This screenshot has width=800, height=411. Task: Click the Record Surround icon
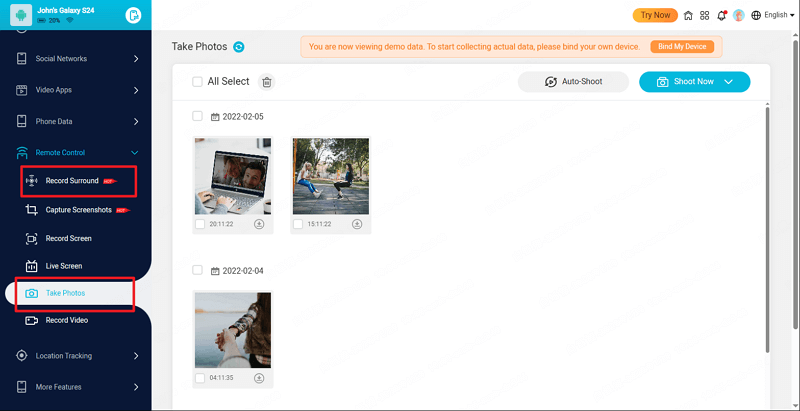(32, 181)
